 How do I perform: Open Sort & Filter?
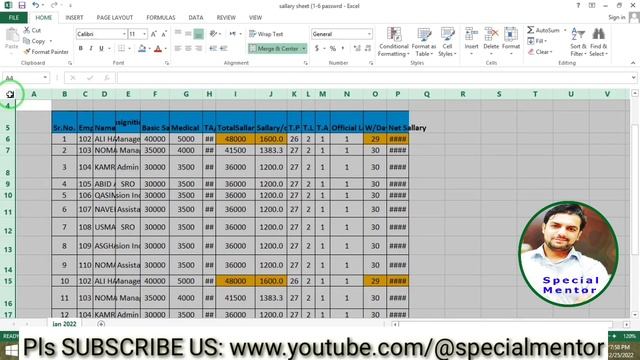pyautogui.click(x=578, y=42)
